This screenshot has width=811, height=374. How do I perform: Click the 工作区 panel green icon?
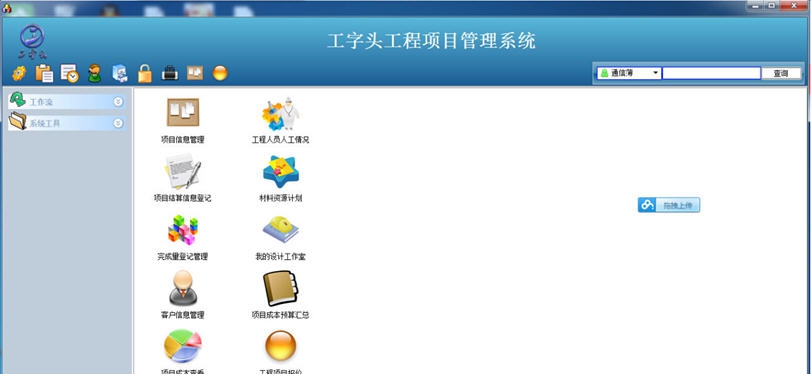tap(18, 100)
